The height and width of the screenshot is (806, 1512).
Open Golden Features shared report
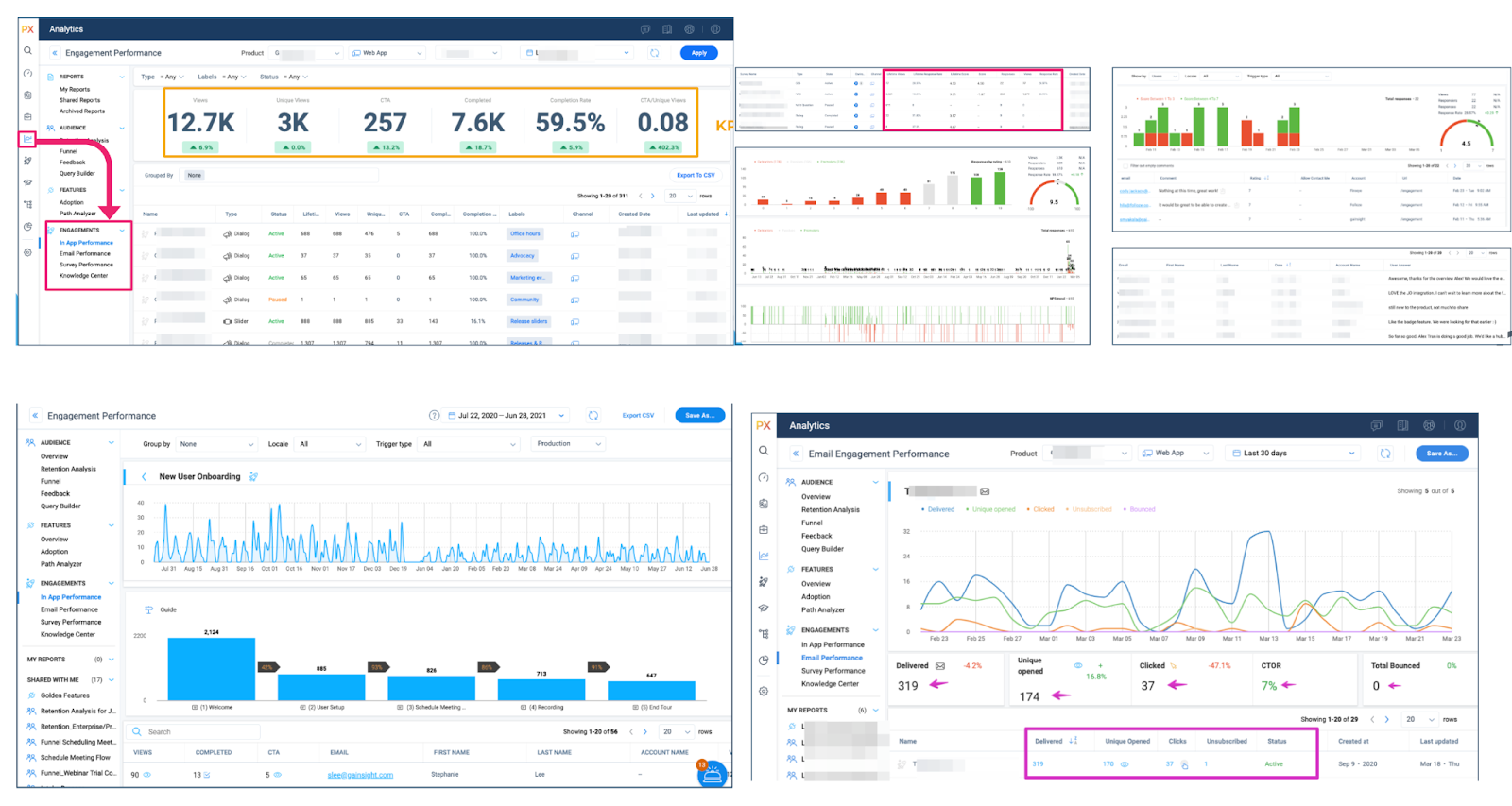click(64, 695)
